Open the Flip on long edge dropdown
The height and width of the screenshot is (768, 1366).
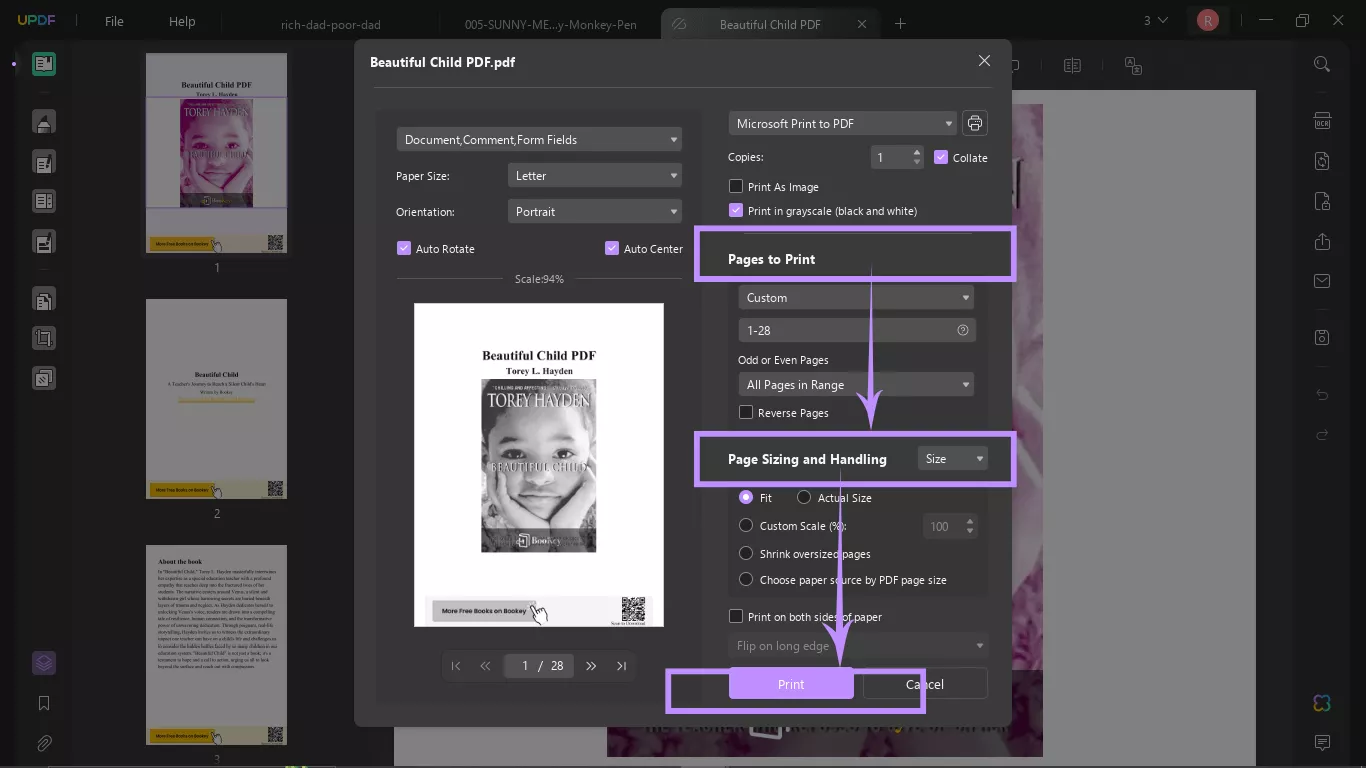tap(858, 645)
